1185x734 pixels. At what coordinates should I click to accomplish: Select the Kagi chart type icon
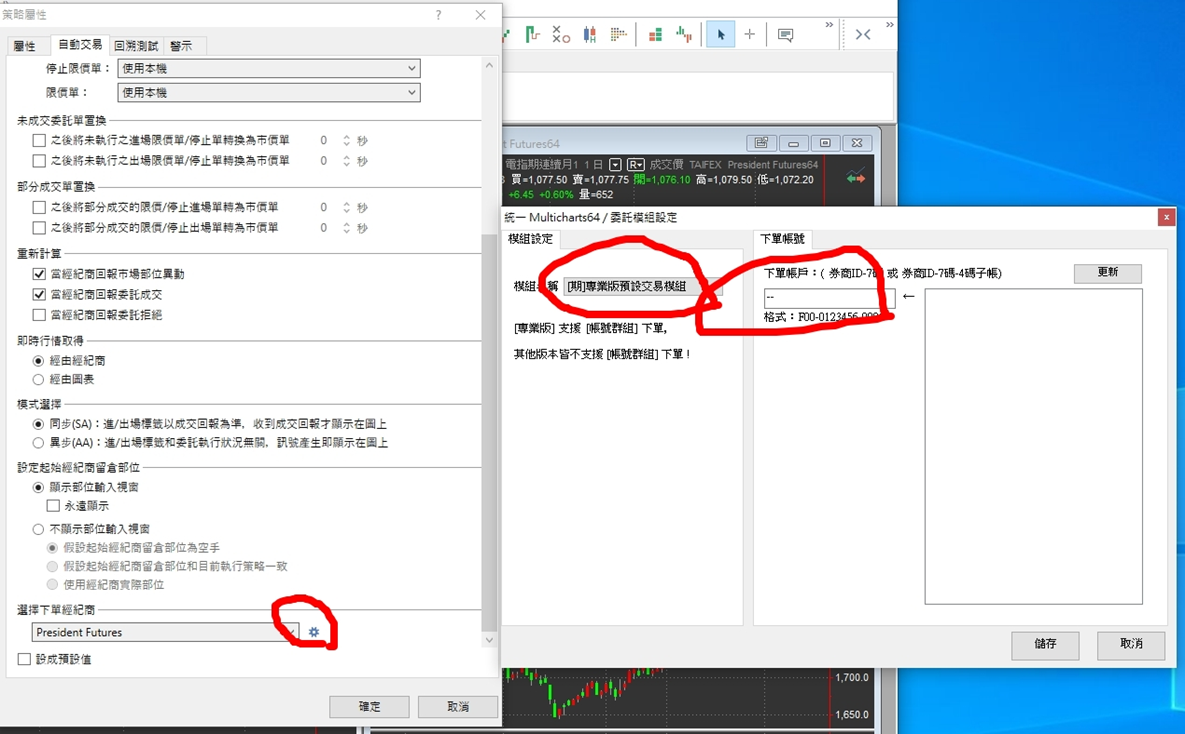pyautogui.click(x=533, y=34)
